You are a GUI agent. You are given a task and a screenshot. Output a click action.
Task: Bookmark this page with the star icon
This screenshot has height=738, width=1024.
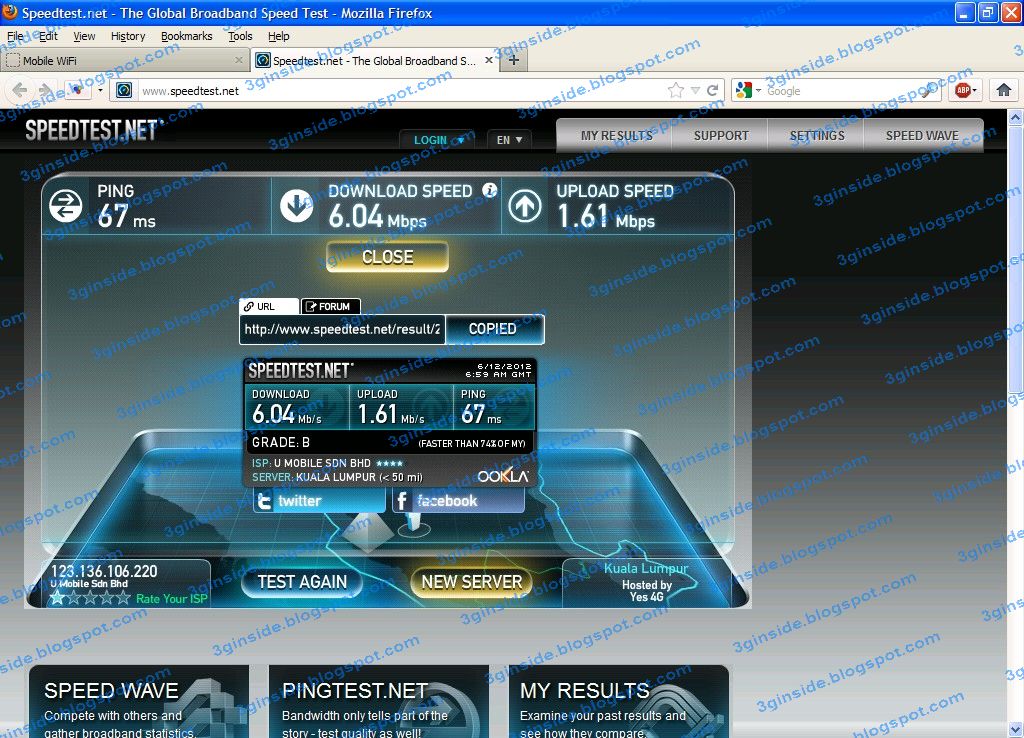pos(676,90)
